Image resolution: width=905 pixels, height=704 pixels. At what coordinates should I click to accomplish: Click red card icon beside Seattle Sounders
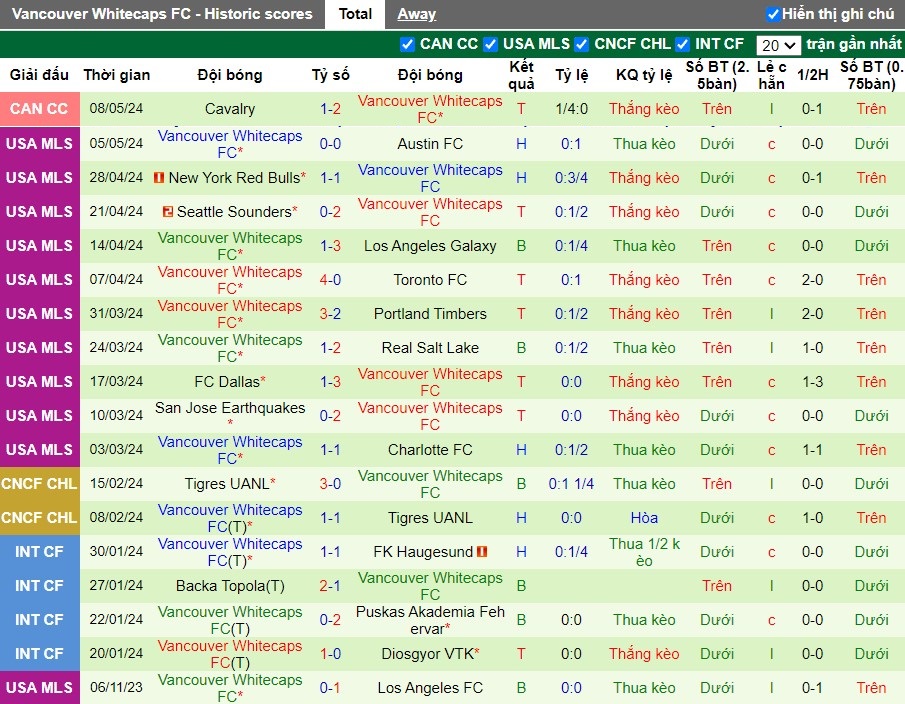168,212
